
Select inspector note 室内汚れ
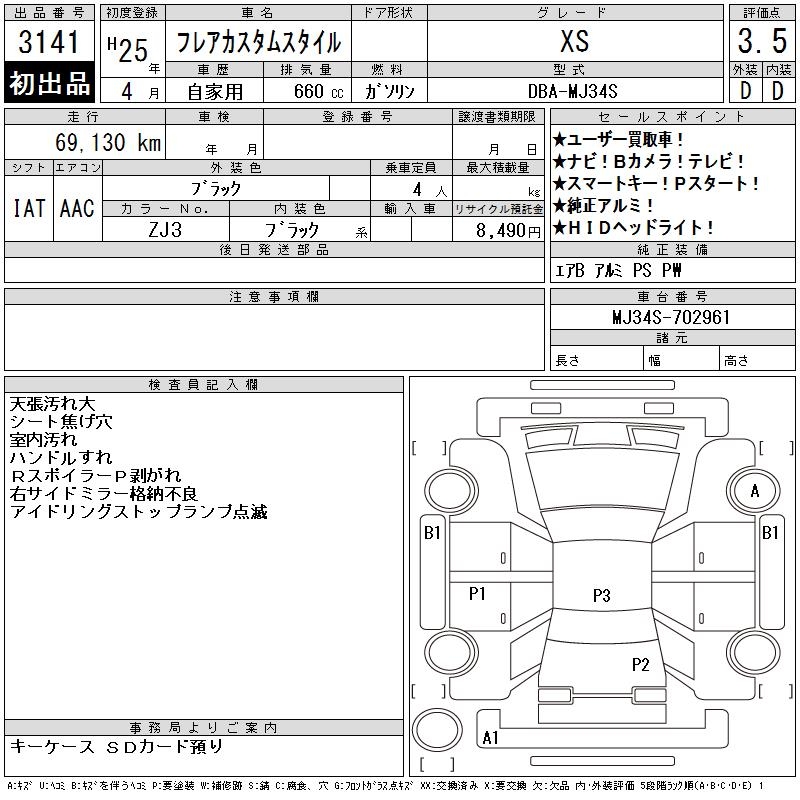point(43,440)
